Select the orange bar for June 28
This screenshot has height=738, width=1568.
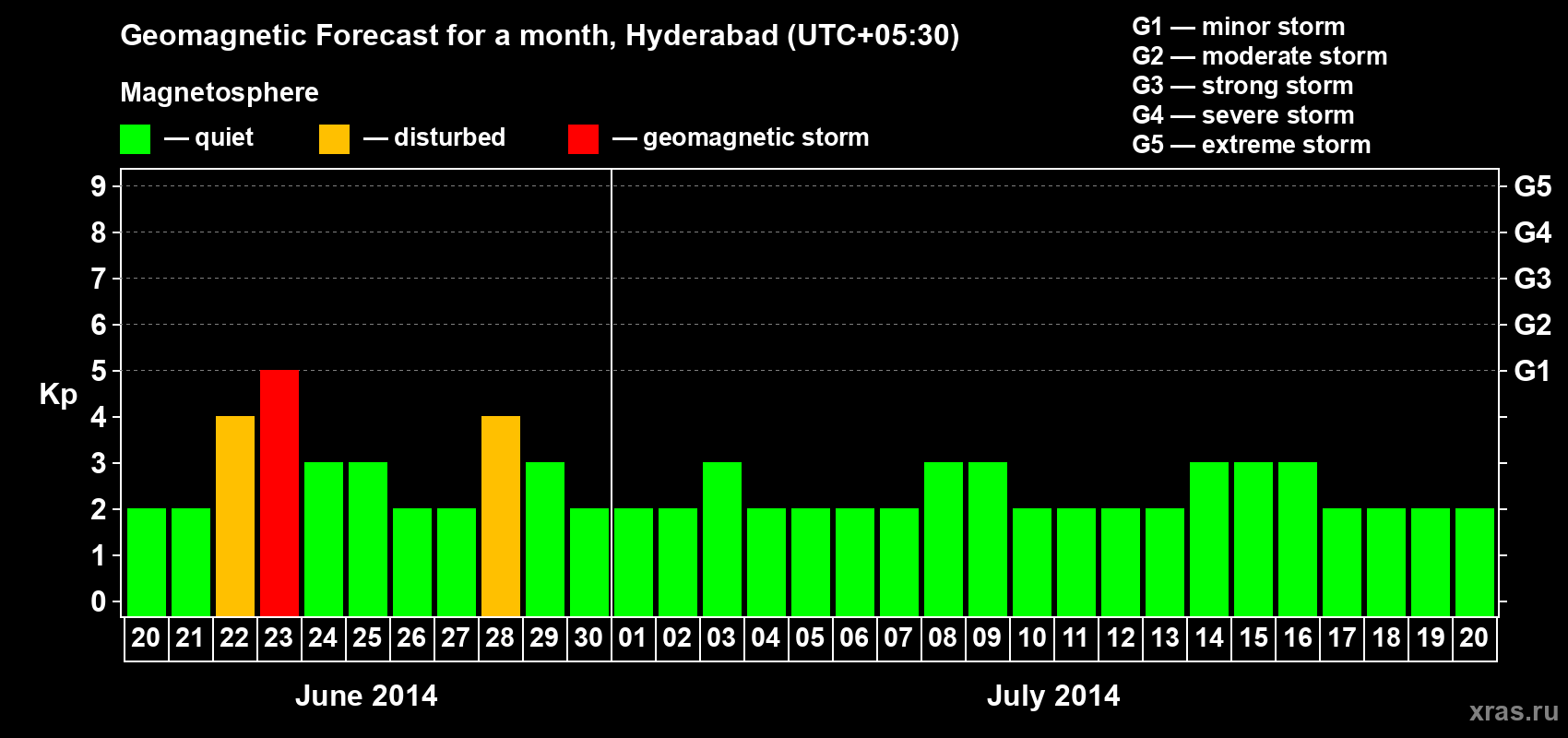[x=501, y=517]
